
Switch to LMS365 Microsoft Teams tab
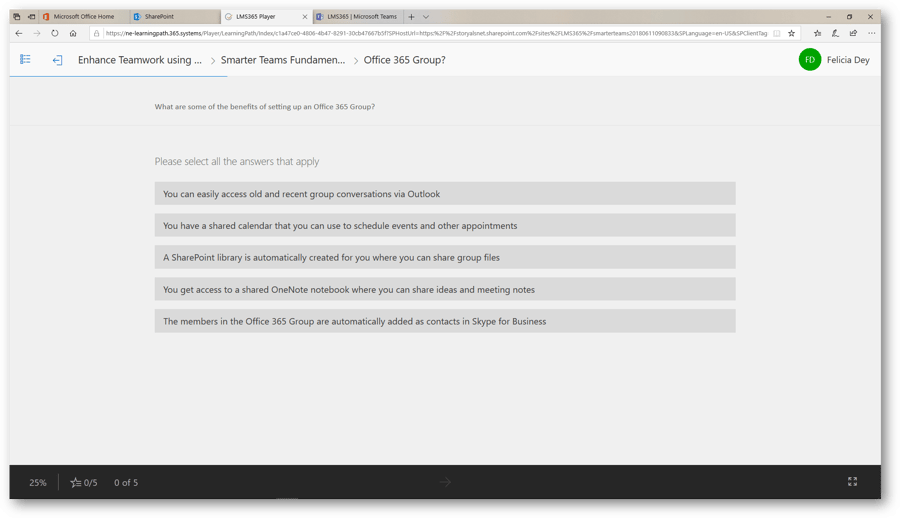(x=358, y=17)
